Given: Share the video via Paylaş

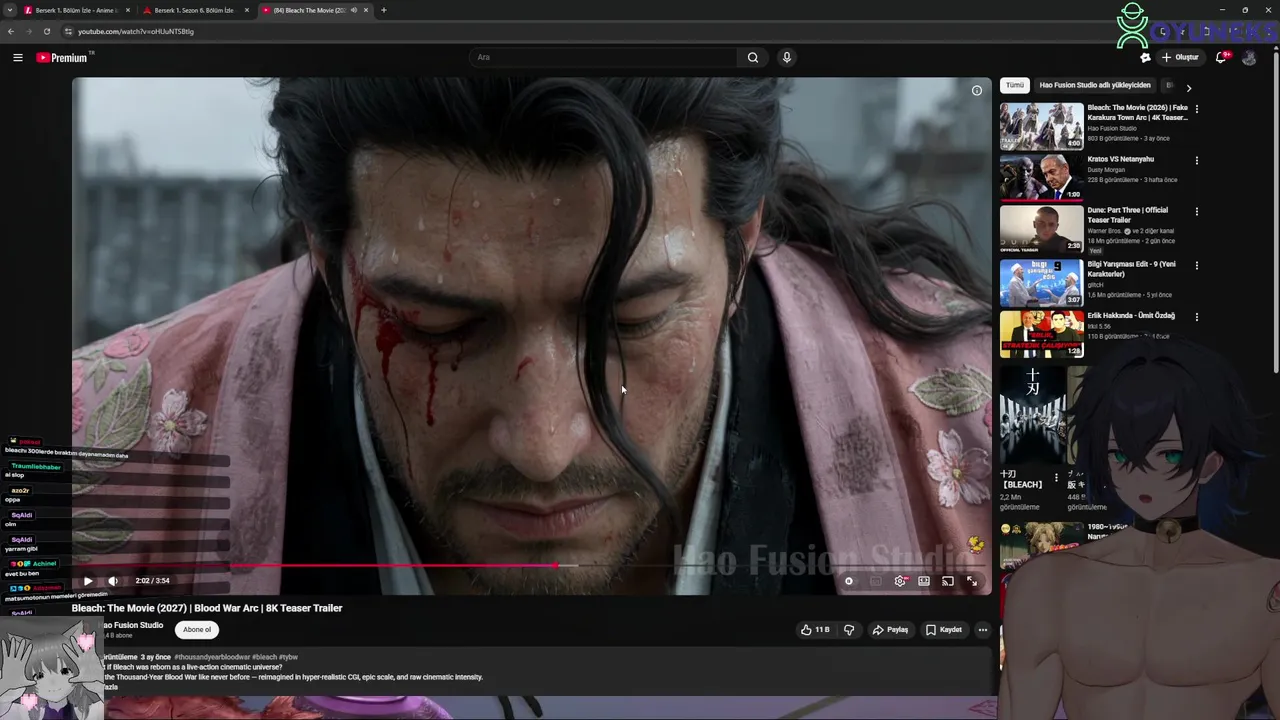Looking at the screenshot, I should 890,630.
